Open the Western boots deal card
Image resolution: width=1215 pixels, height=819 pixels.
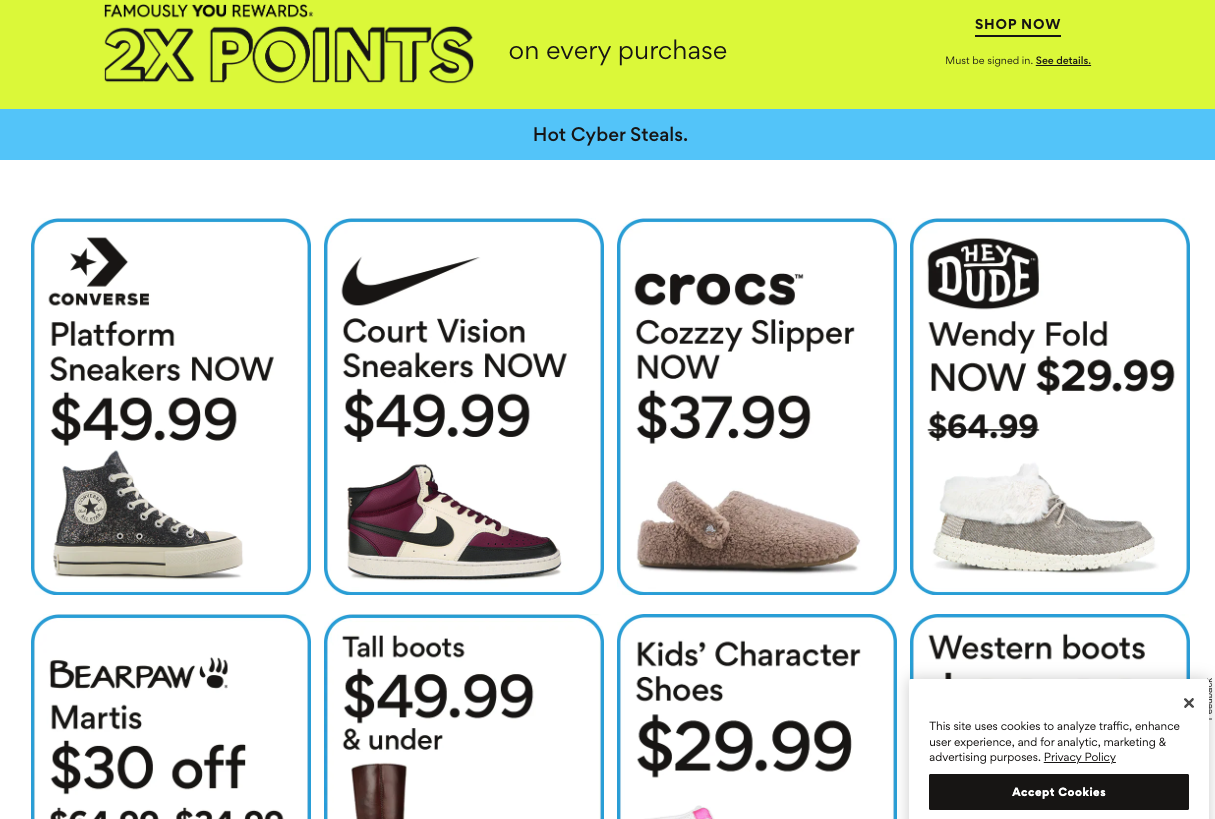tap(1037, 648)
